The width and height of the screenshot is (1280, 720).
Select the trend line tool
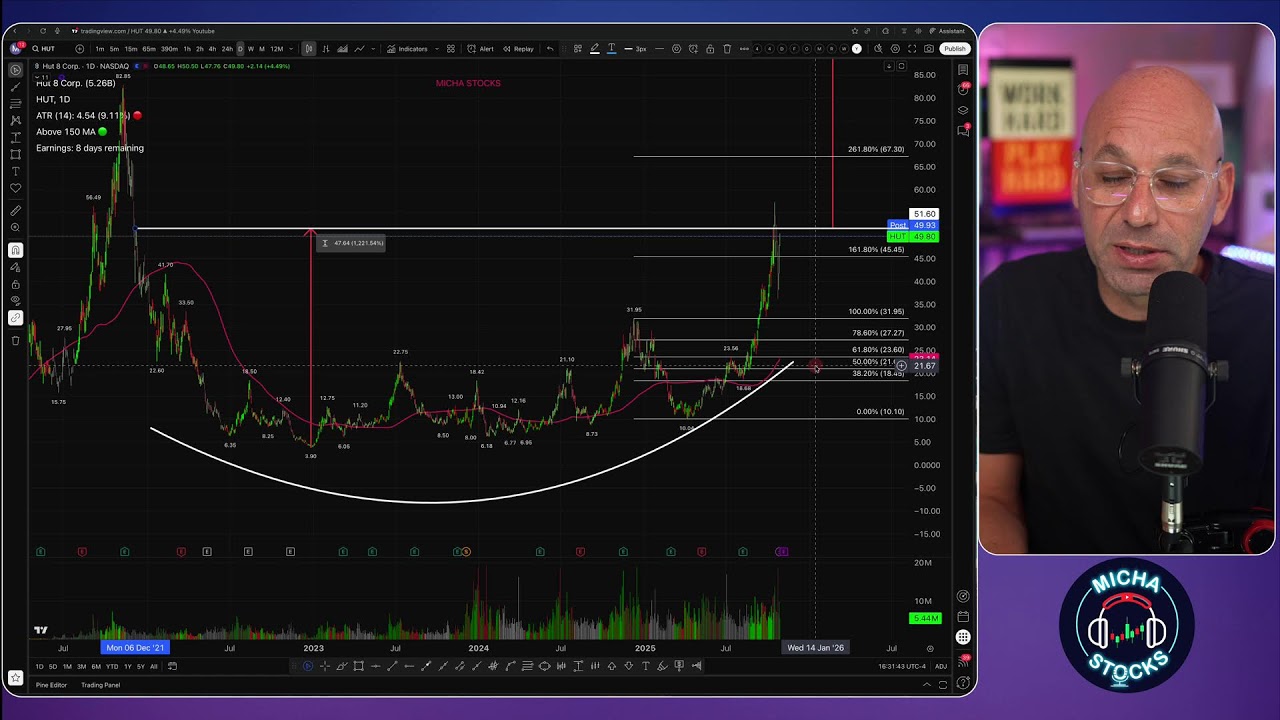pyautogui.click(x=16, y=87)
